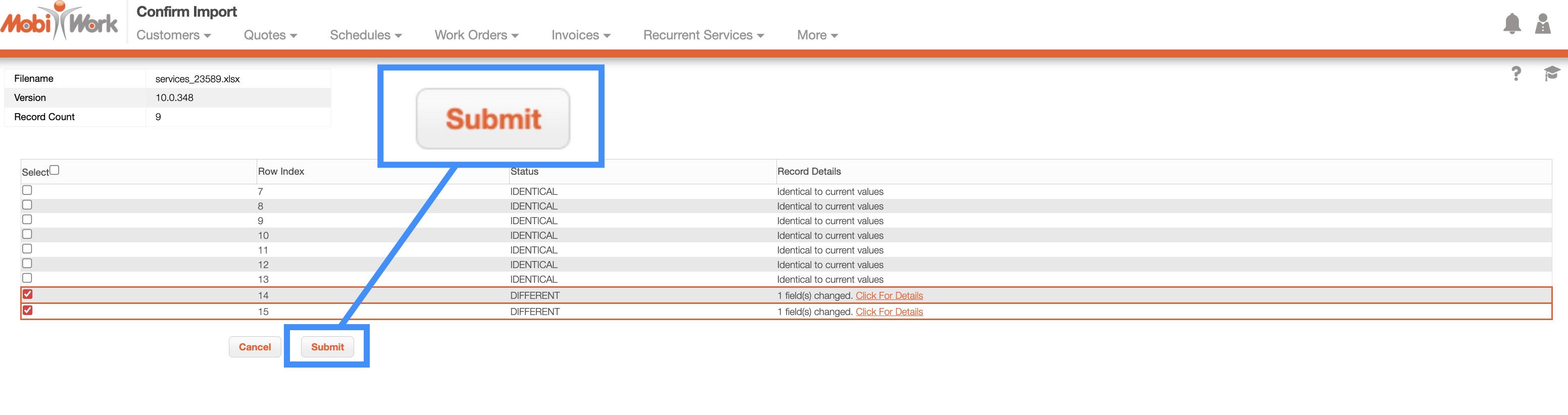Open the graduation cap training icon
Screen dimensions: 1568x415
point(1551,74)
